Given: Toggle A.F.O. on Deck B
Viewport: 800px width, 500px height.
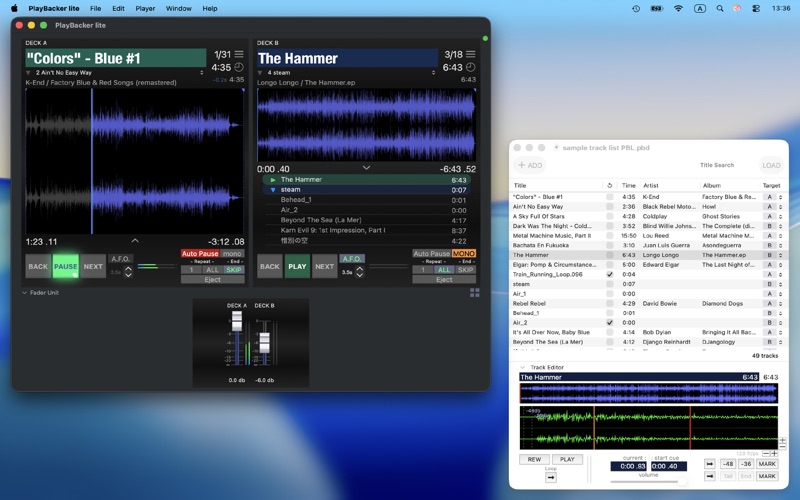Looking at the screenshot, I should pyautogui.click(x=352, y=259).
